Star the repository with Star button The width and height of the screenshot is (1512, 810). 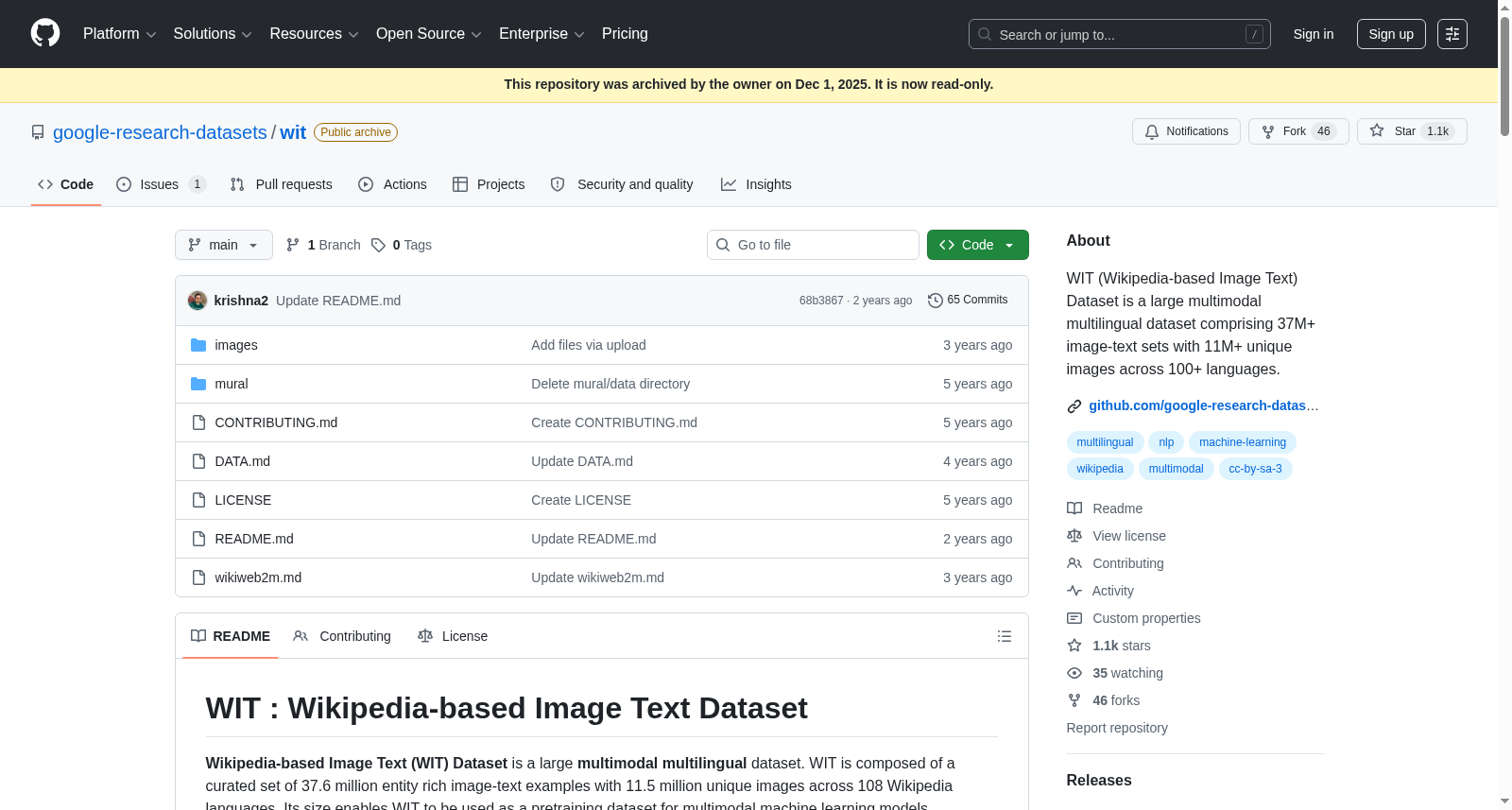pyautogui.click(x=1412, y=131)
